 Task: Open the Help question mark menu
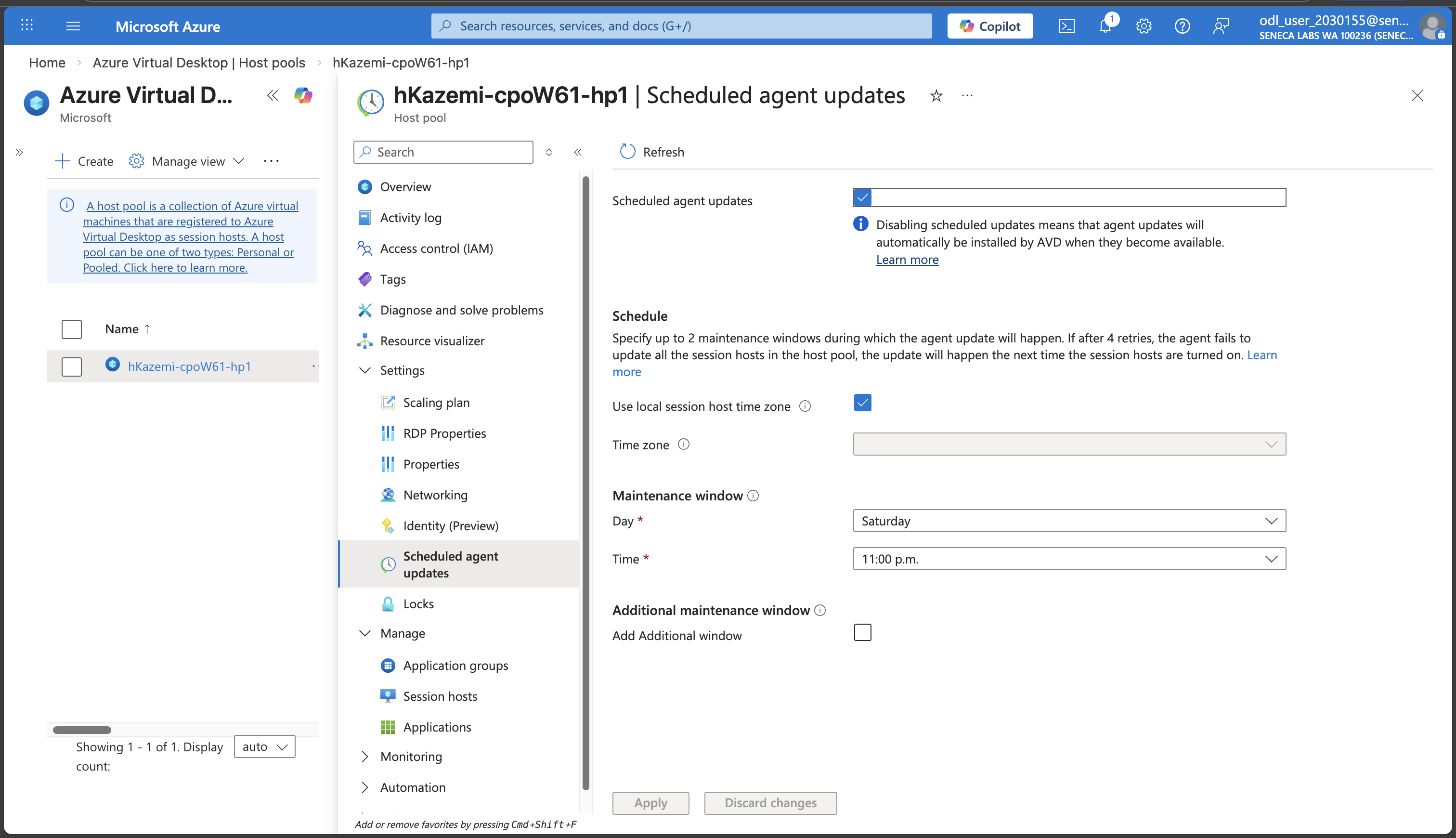[x=1182, y=26]
